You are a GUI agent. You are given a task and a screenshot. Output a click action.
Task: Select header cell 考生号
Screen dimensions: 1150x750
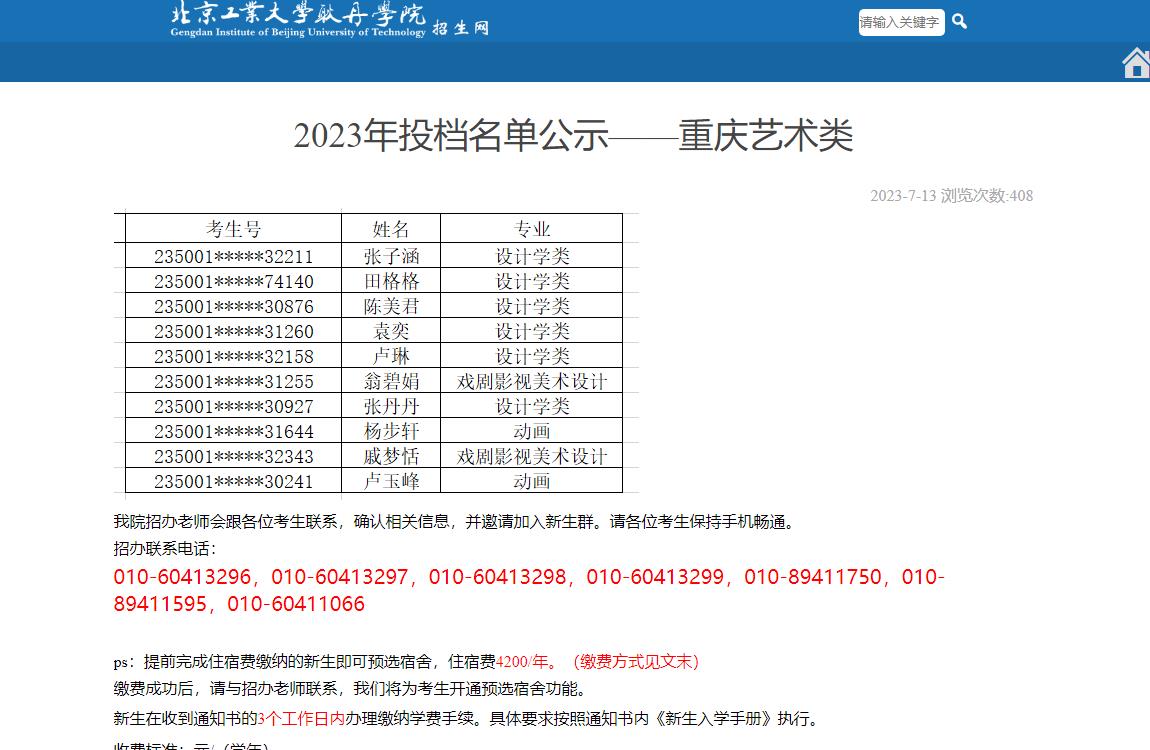tap(233, 229)
